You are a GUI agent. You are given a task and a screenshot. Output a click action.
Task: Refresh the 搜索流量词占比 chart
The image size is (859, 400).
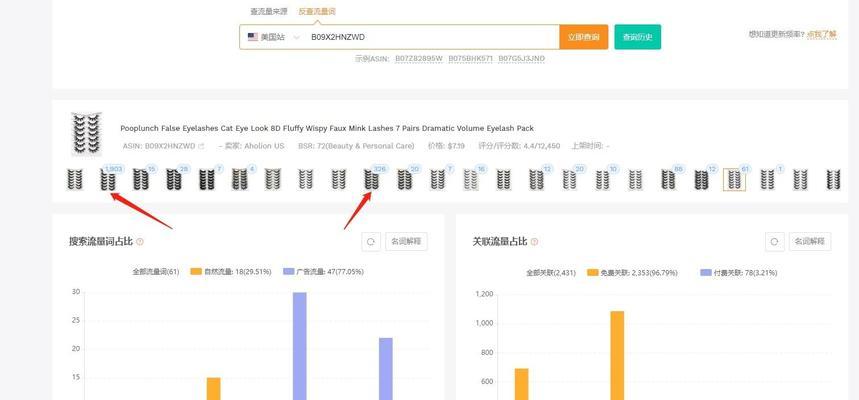(371, 242)
